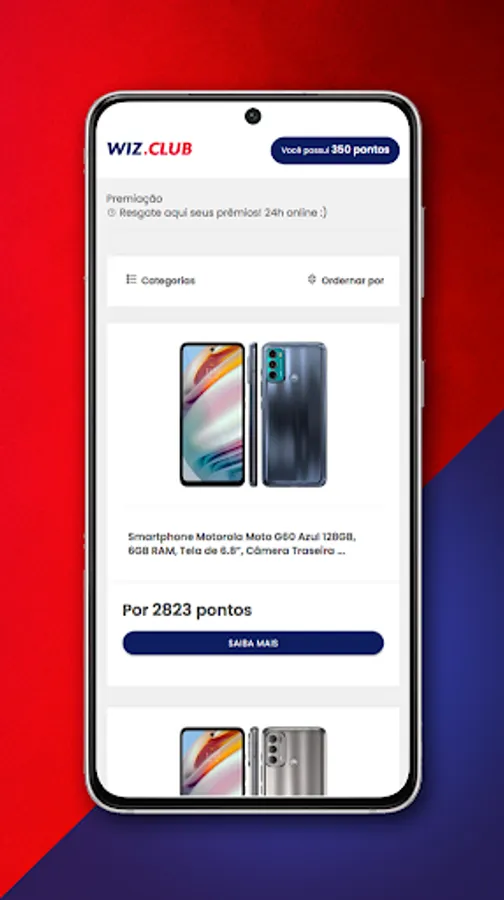Tap the blue phone's rear camera module
504x900 pixels.
point(274,364)
